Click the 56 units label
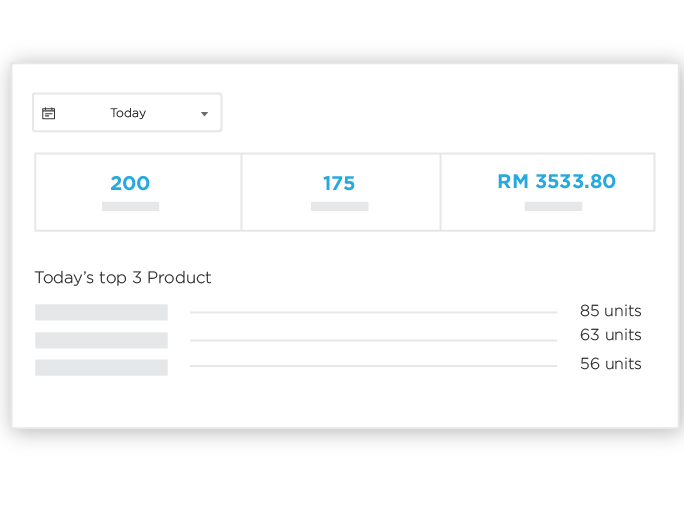Screen dimensions: 684x509 [611, 364]
